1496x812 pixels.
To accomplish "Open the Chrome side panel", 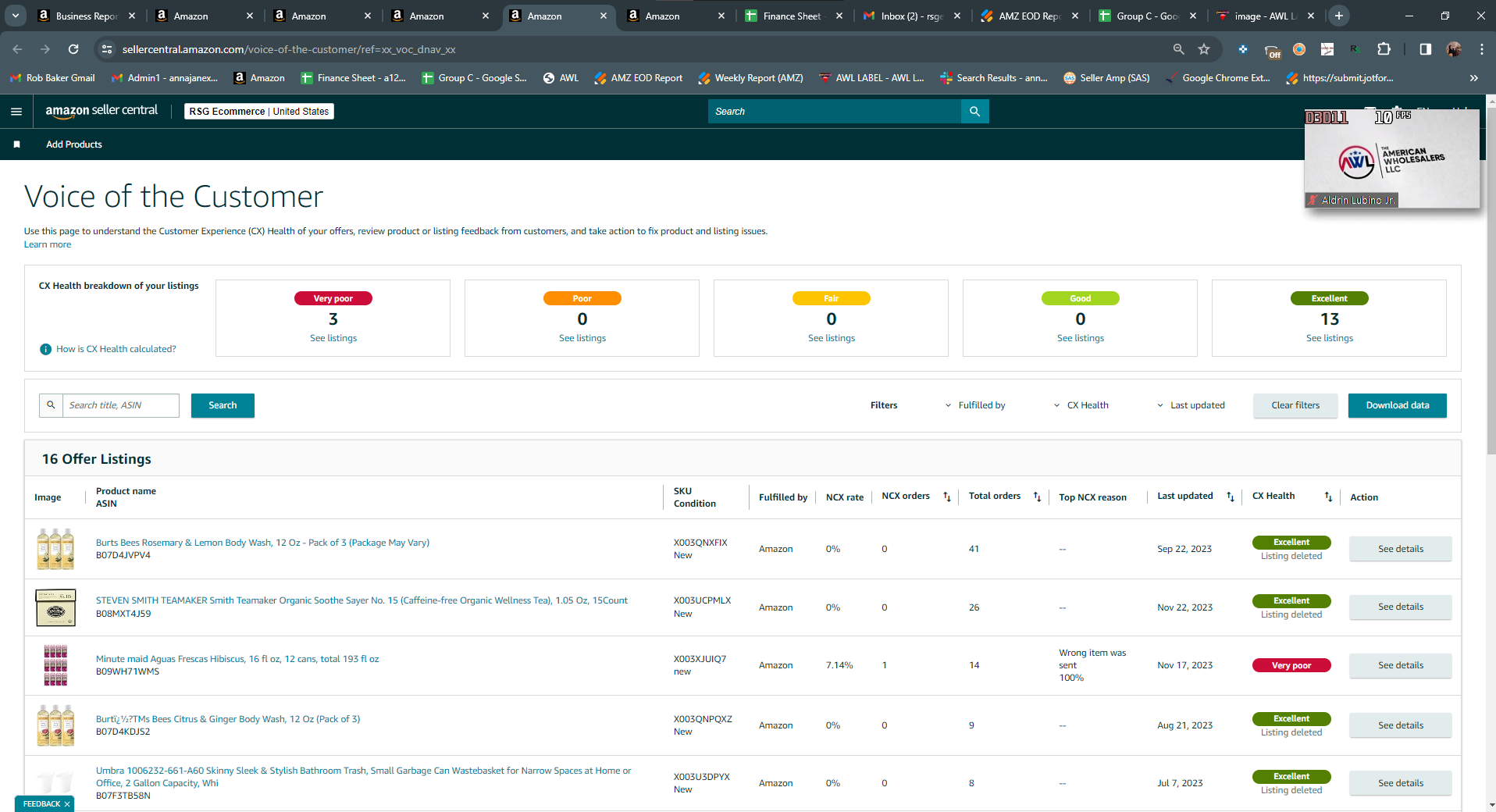I will pos(1426,49).
